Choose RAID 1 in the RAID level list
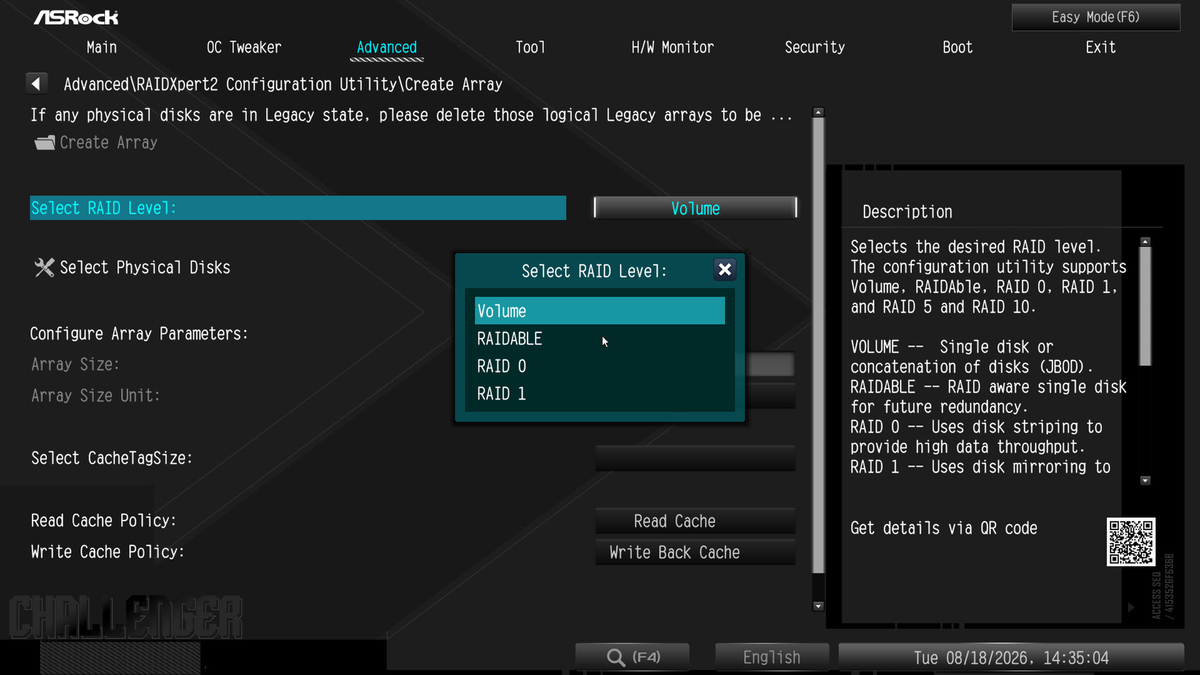 600,394
